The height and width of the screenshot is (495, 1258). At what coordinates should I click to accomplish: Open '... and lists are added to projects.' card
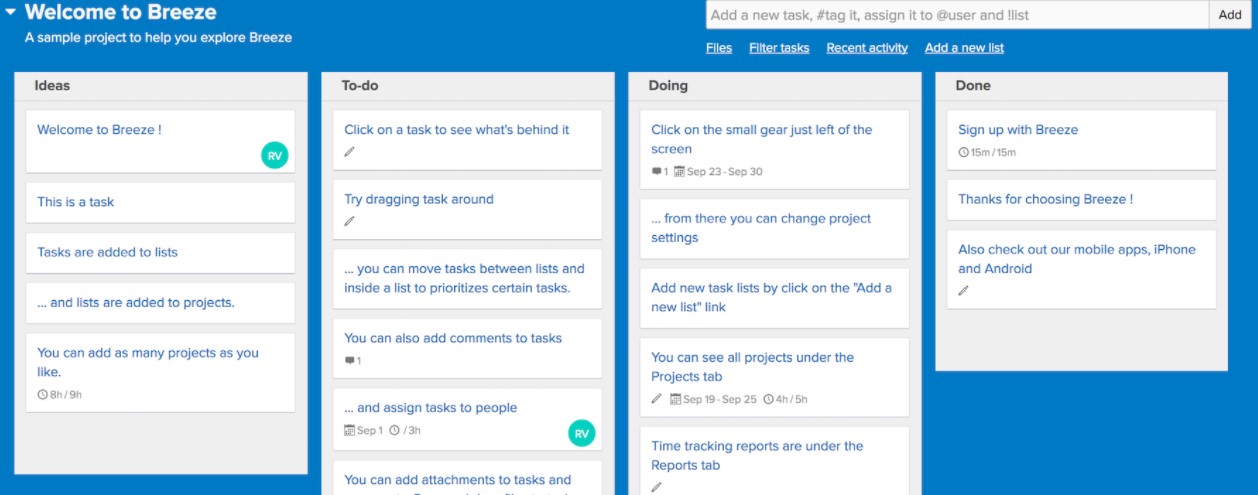coord(160,302)
